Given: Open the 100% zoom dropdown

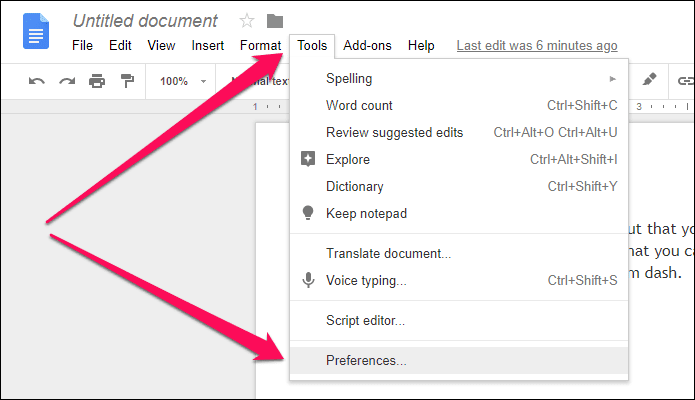Looking at the screenshot, I should pos(183,81).
